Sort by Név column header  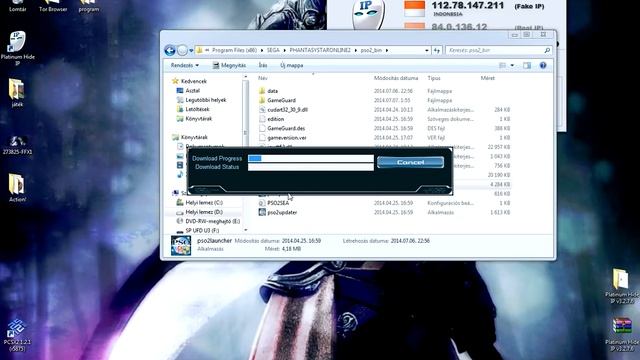263,78
